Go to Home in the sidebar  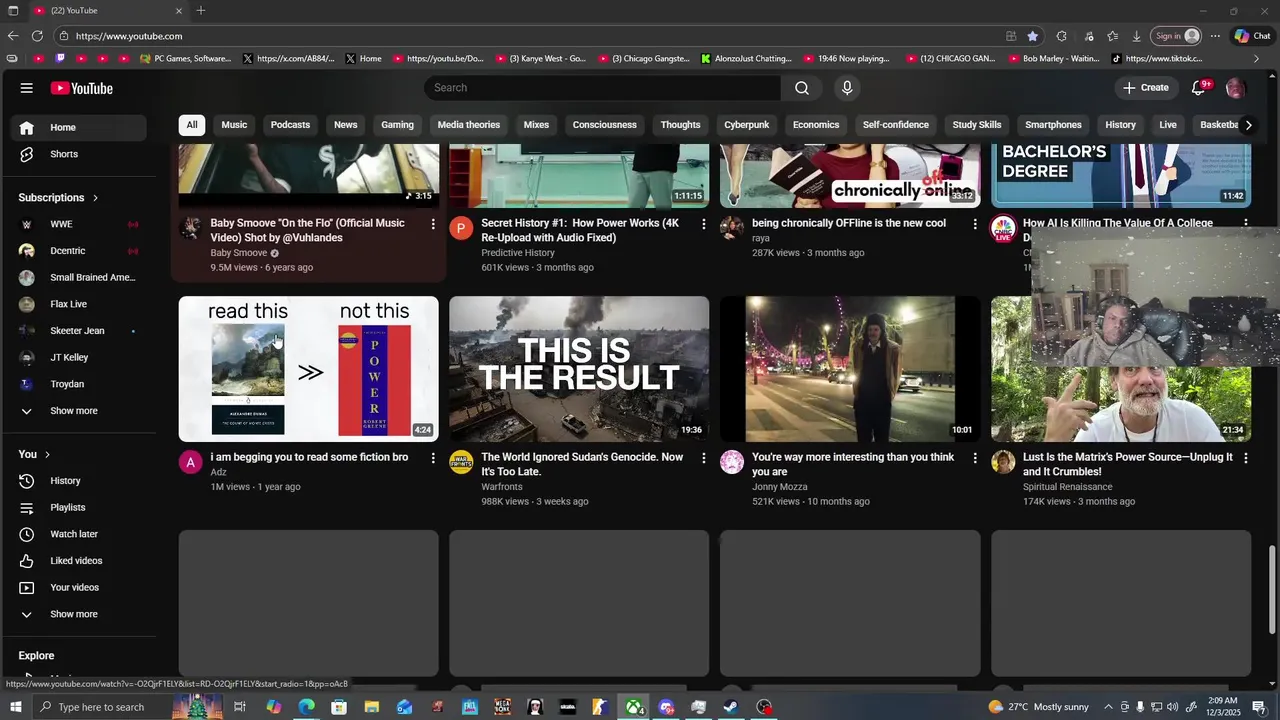(x=78, y=127)
